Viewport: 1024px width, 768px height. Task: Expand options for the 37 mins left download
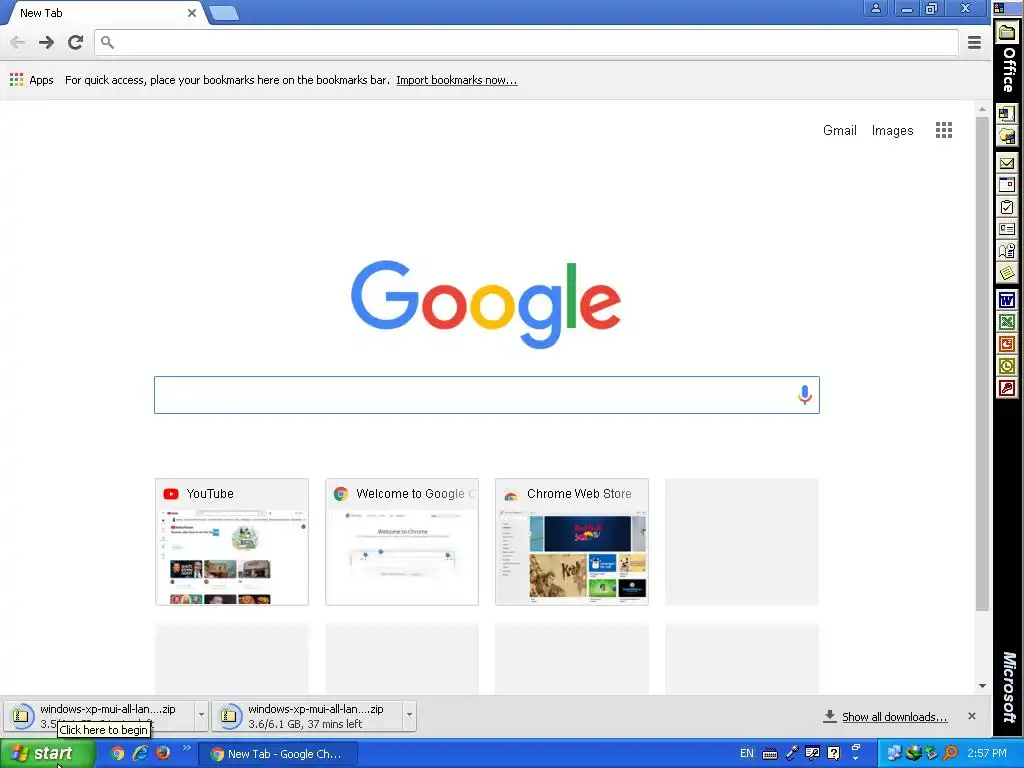point(409,715)
